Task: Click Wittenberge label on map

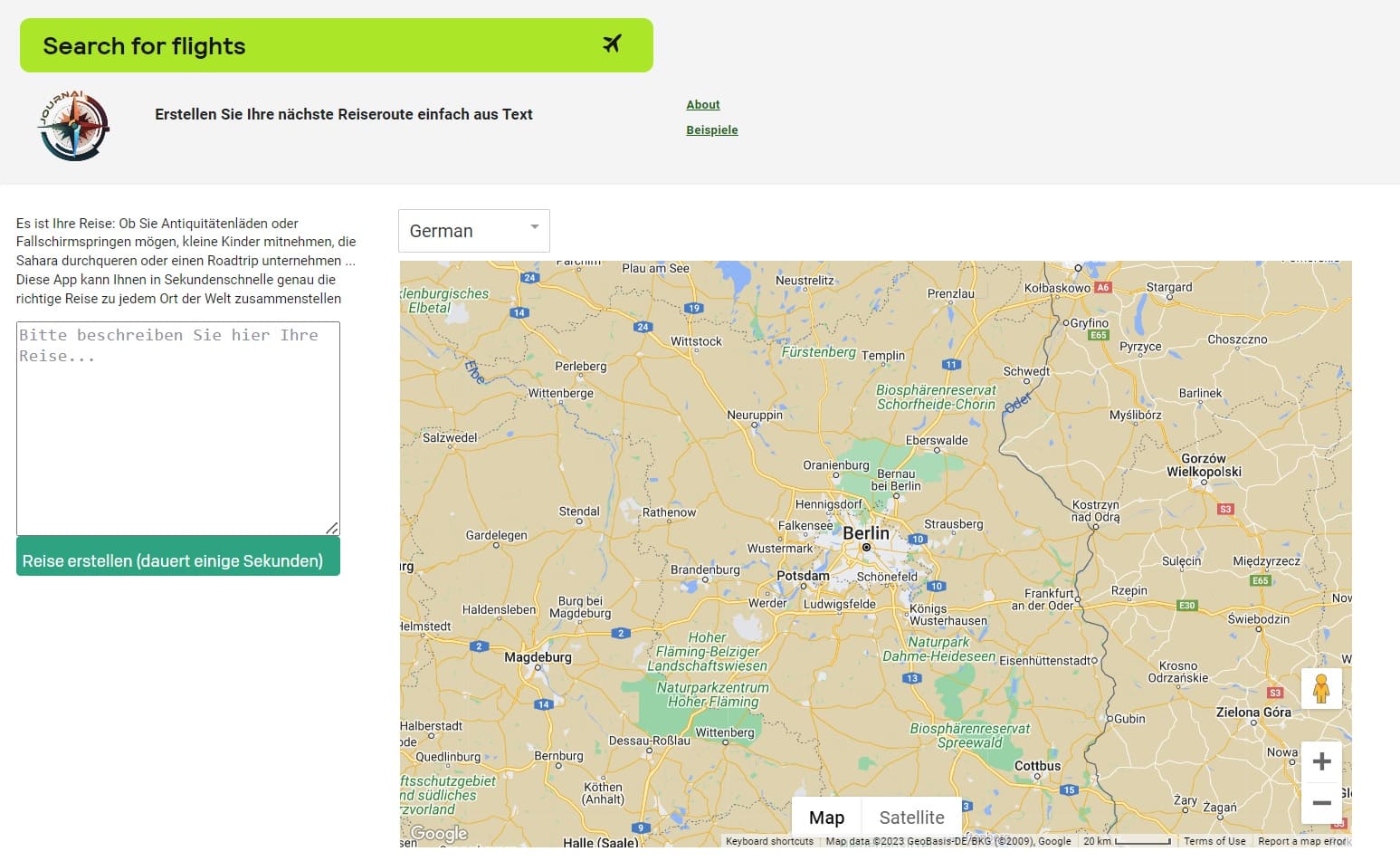Action: 560,393
